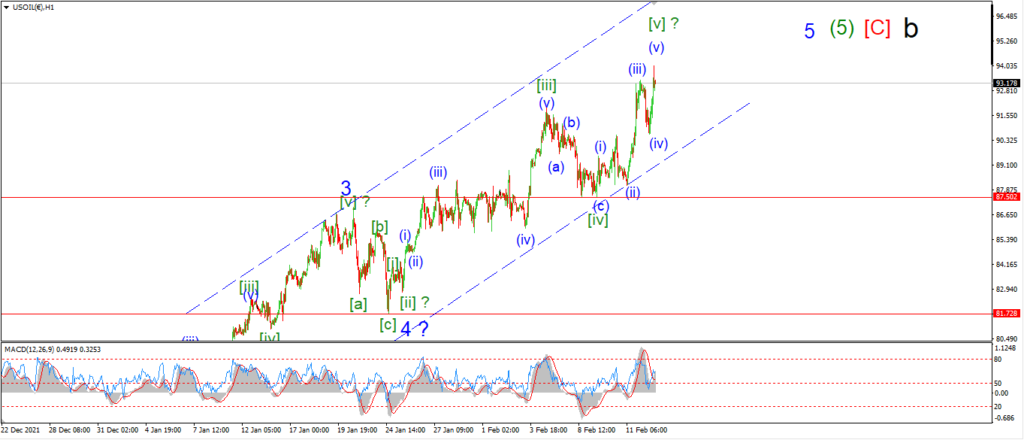Select the red 87.502 price tag
The height and width of the screenshot is (440, 1024).
point(1006,197)
